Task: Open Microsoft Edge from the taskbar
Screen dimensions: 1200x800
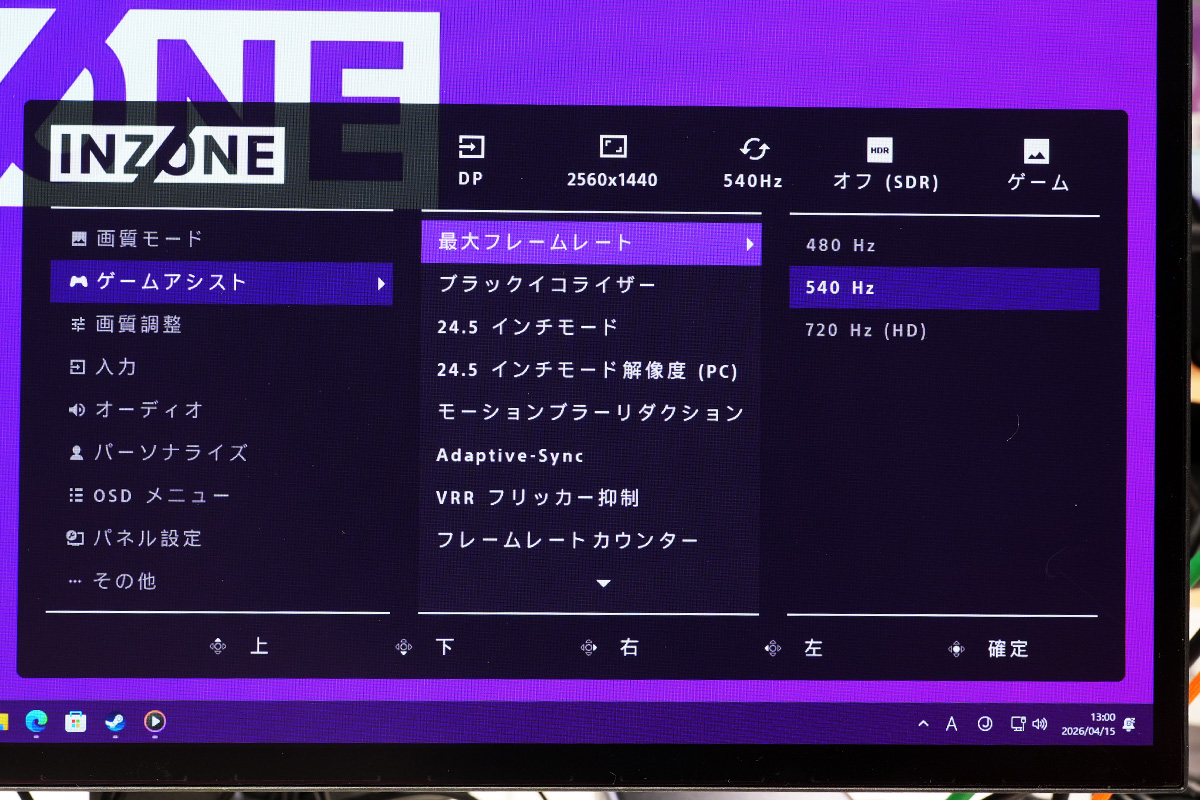Action: (37, 721)
